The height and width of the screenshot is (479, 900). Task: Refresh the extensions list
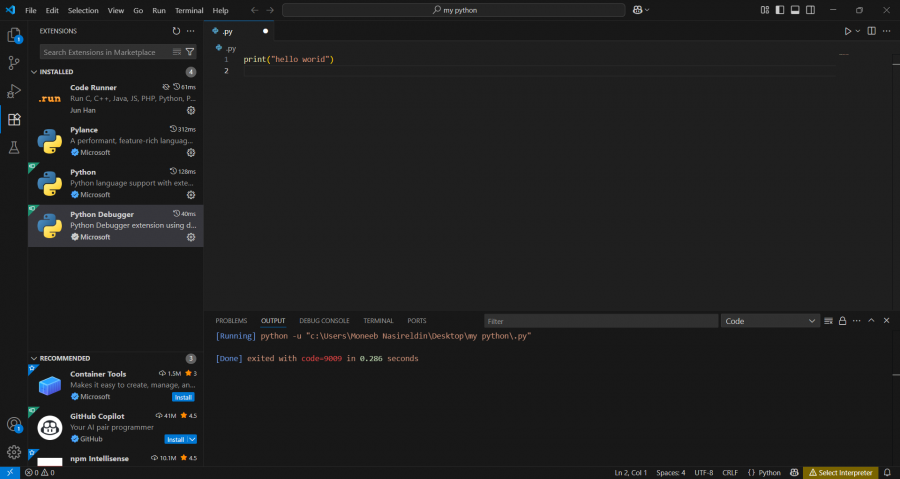(176, 31)
